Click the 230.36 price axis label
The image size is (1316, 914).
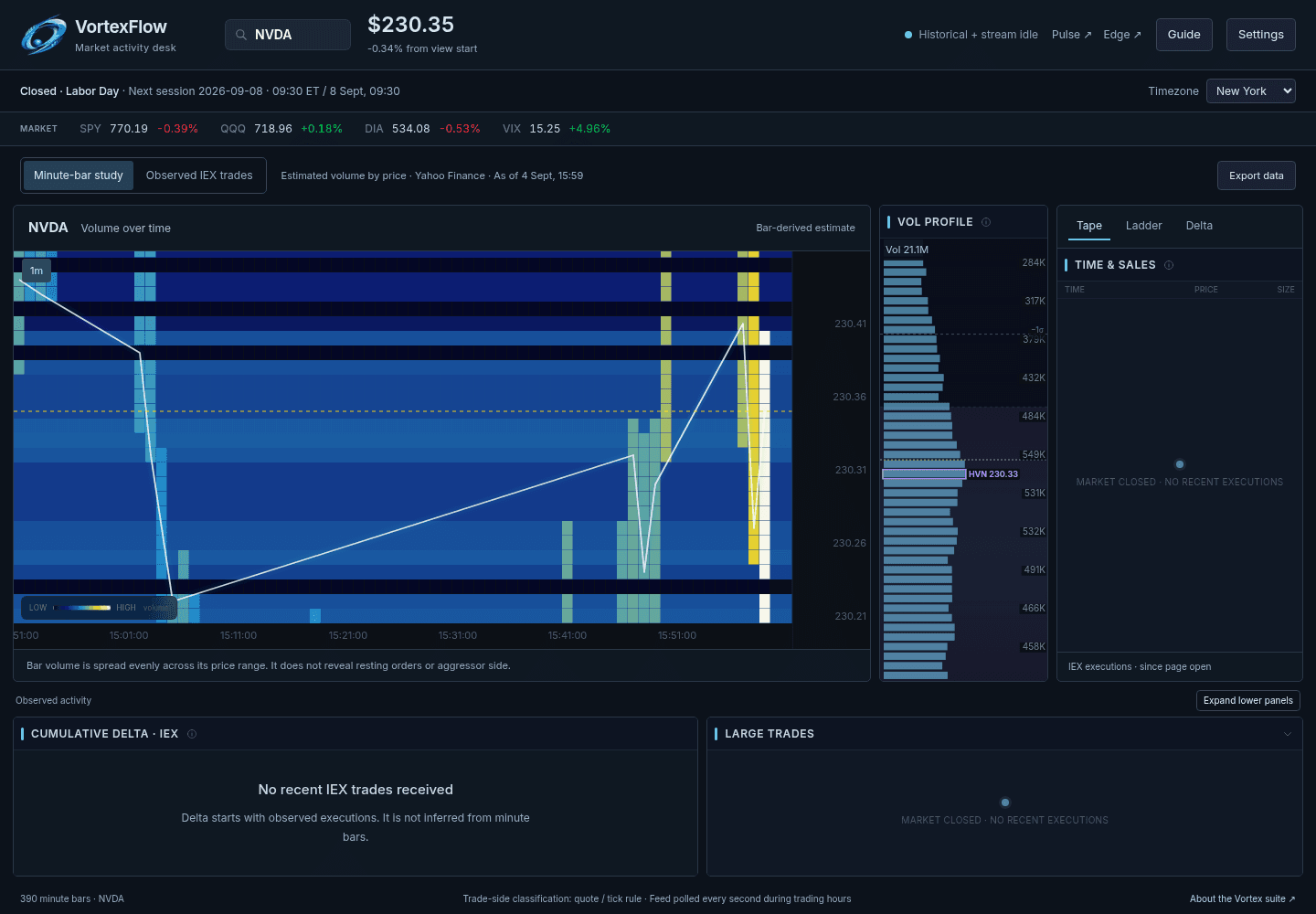850,397
